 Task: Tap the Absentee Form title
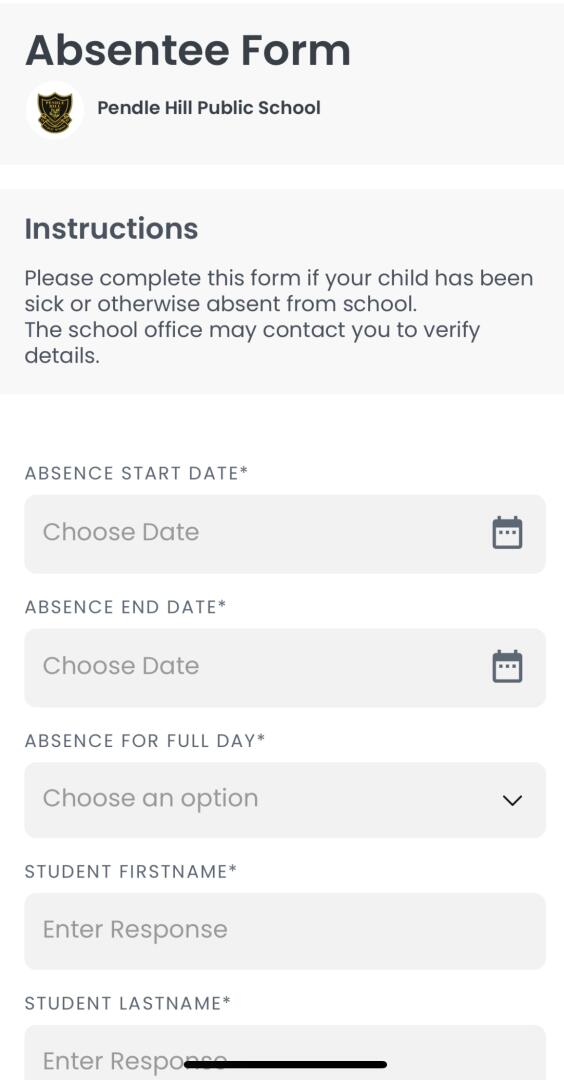coord(188,50)
